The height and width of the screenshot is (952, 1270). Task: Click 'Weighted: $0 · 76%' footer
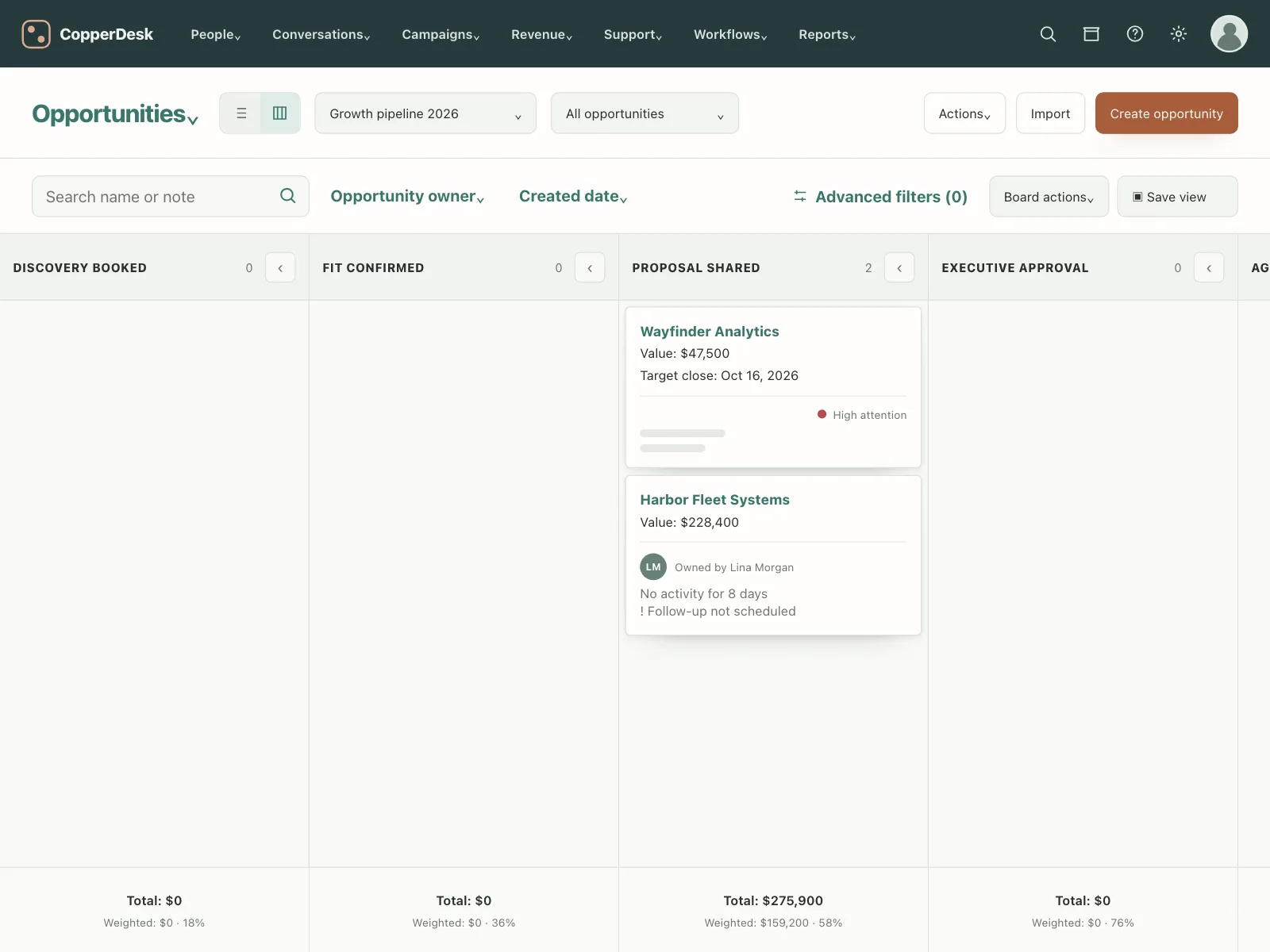click(x=1083, y=923)
